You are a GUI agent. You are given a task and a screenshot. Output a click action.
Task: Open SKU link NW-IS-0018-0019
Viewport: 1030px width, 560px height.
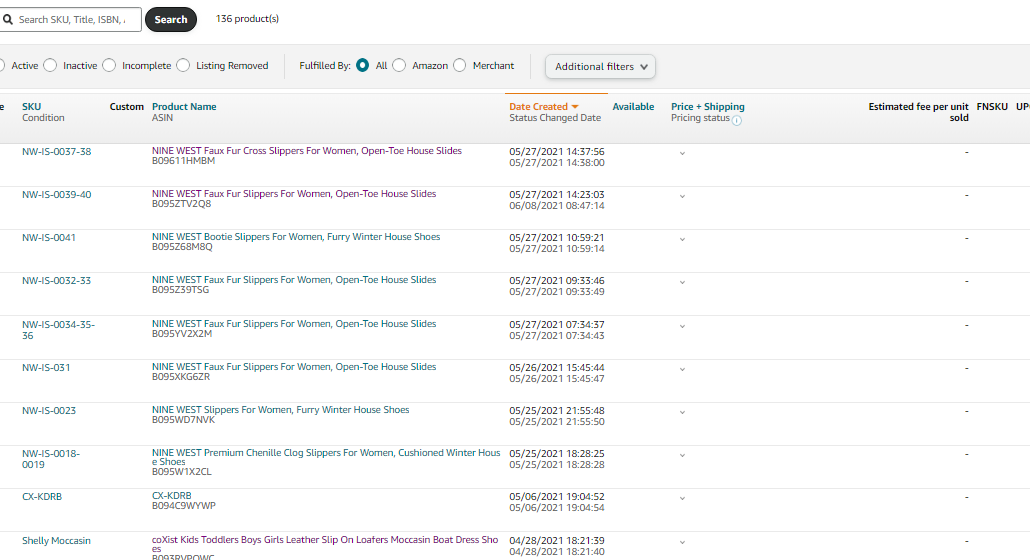(x=51, y=459)
